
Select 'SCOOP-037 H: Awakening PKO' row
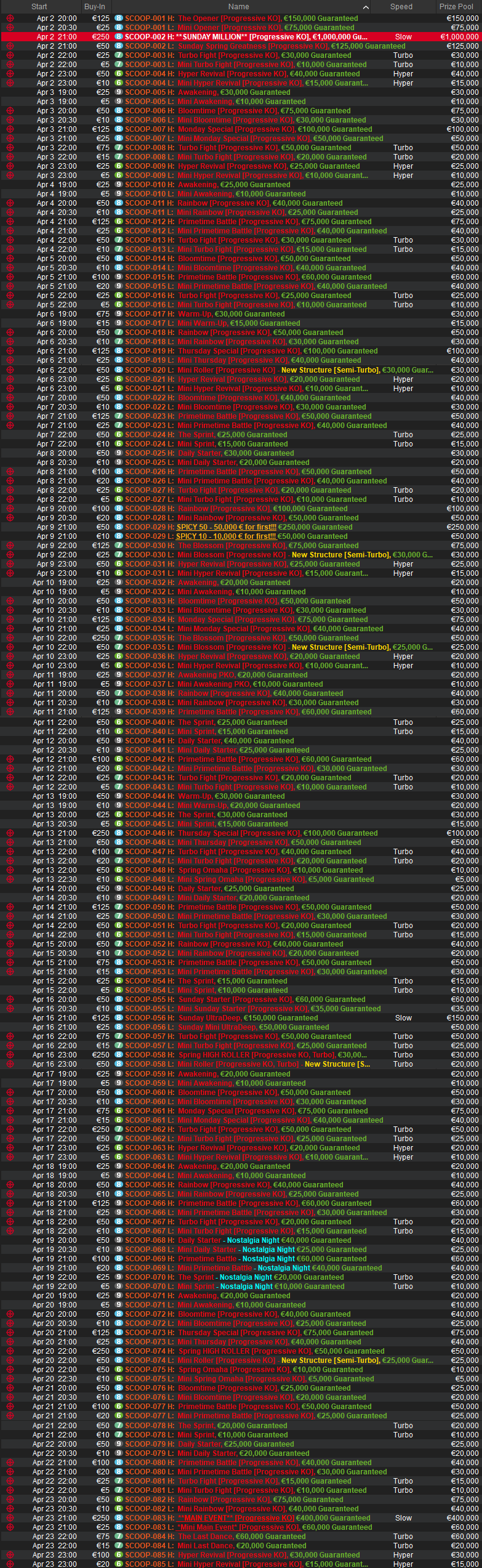pyautogui.click(x=241, y=675)
